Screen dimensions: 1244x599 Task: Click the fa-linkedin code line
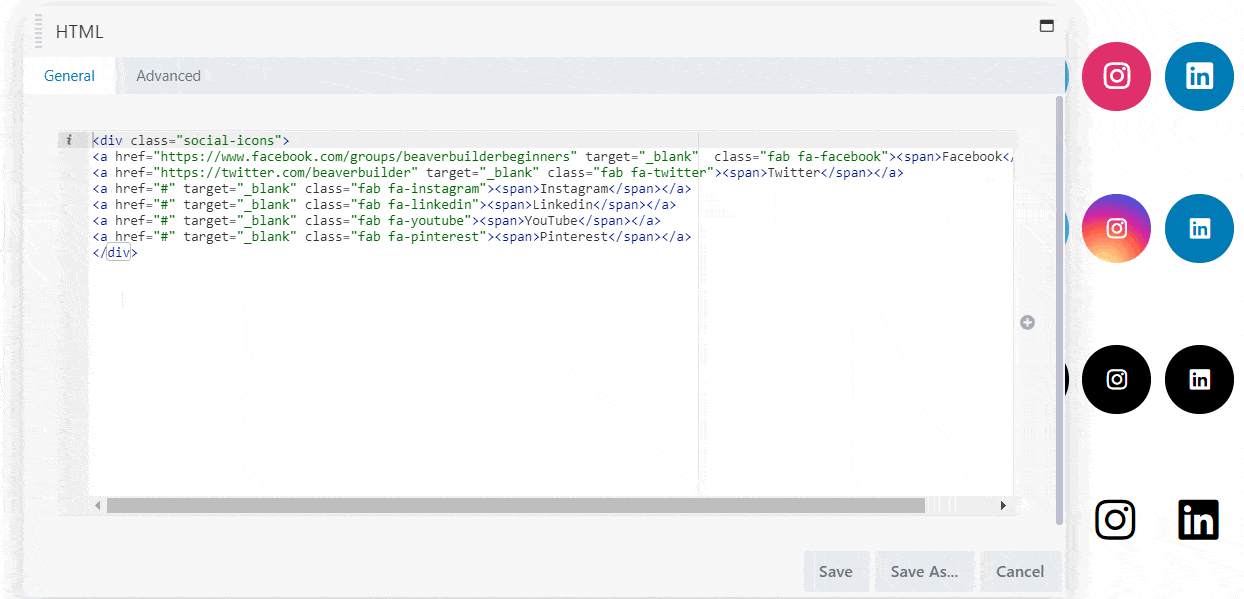[x=384, y=205]
